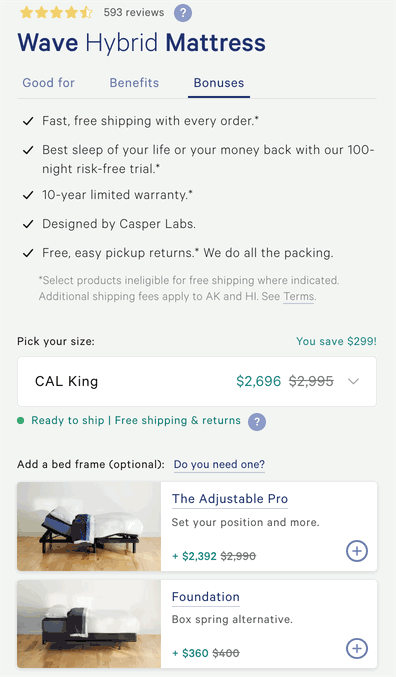The image size is (396, 677).
Task: Expand the size chevron arrow
Action: tap(353, 381)
